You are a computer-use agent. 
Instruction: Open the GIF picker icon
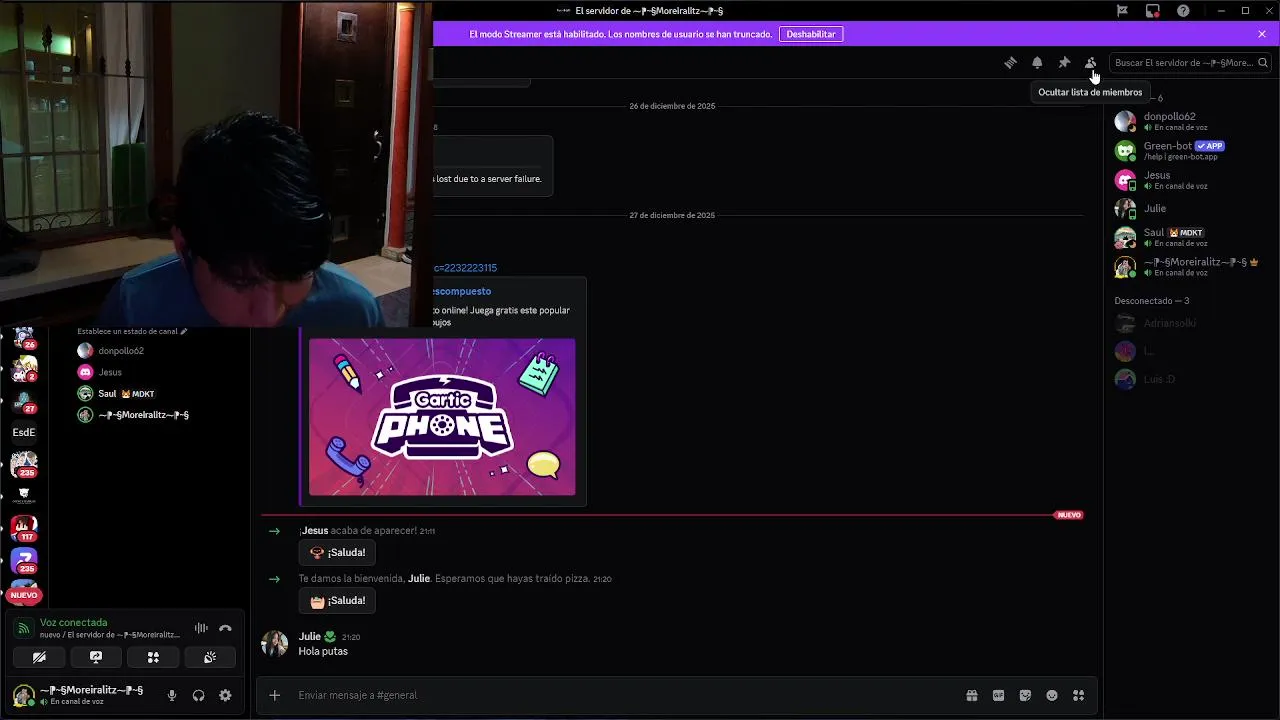click(x=998, y=695)
